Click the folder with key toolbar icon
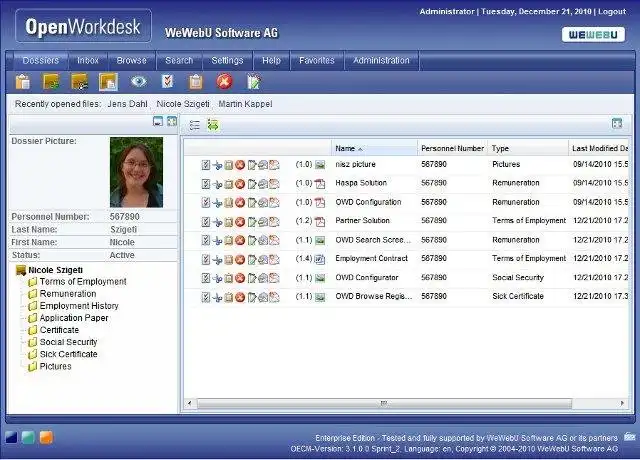 pos(80,82)
